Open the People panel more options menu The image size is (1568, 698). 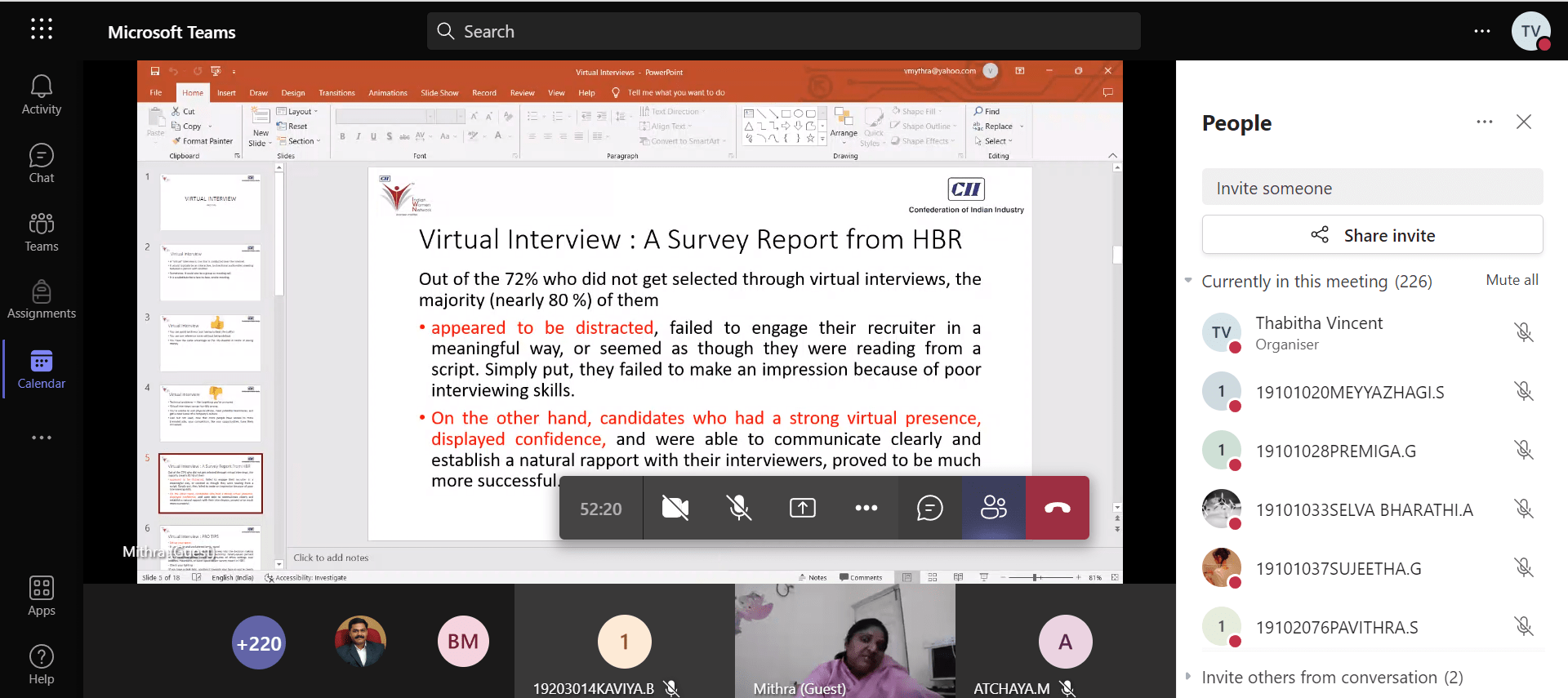click(1484, 122)
